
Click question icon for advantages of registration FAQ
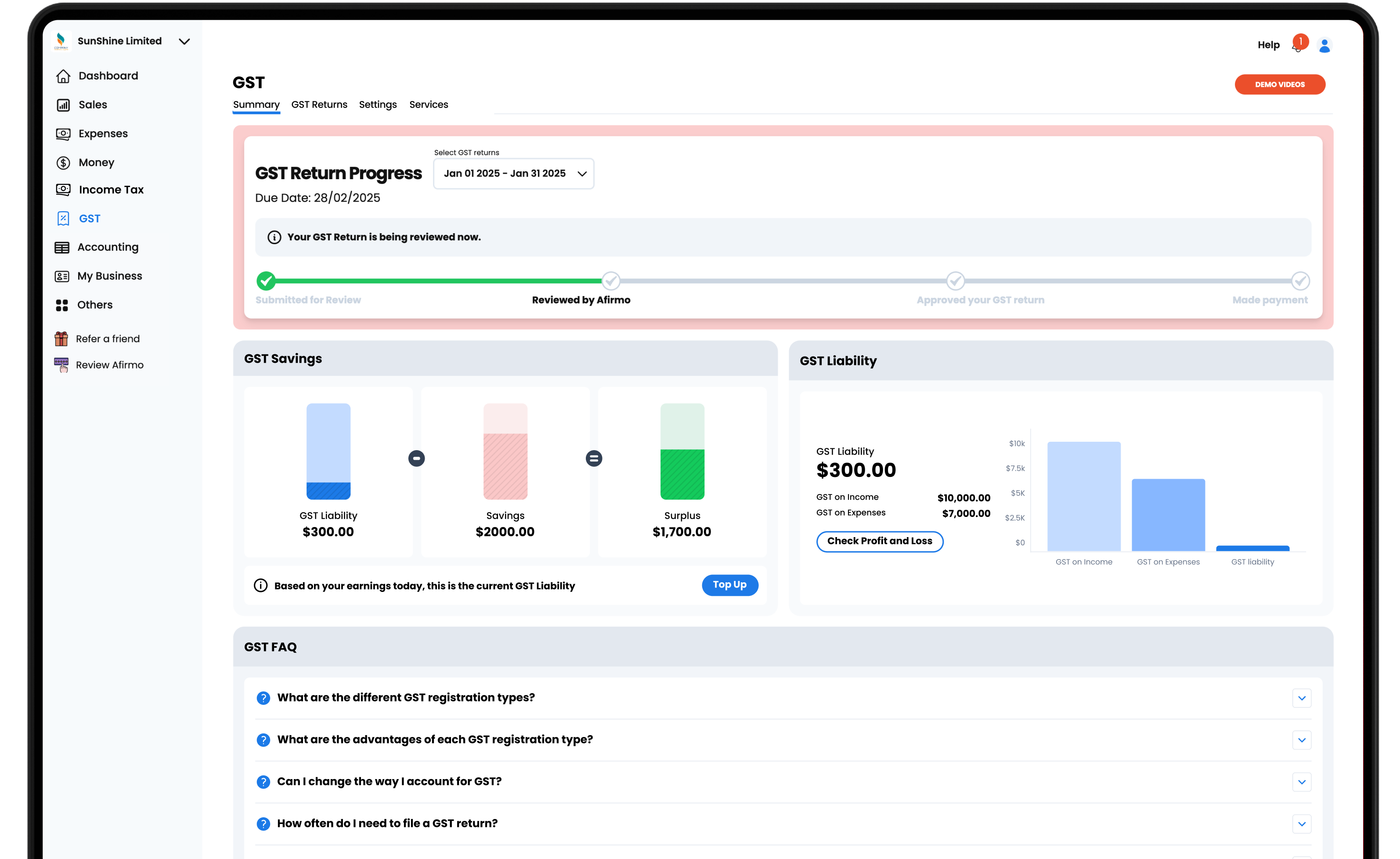263,740
